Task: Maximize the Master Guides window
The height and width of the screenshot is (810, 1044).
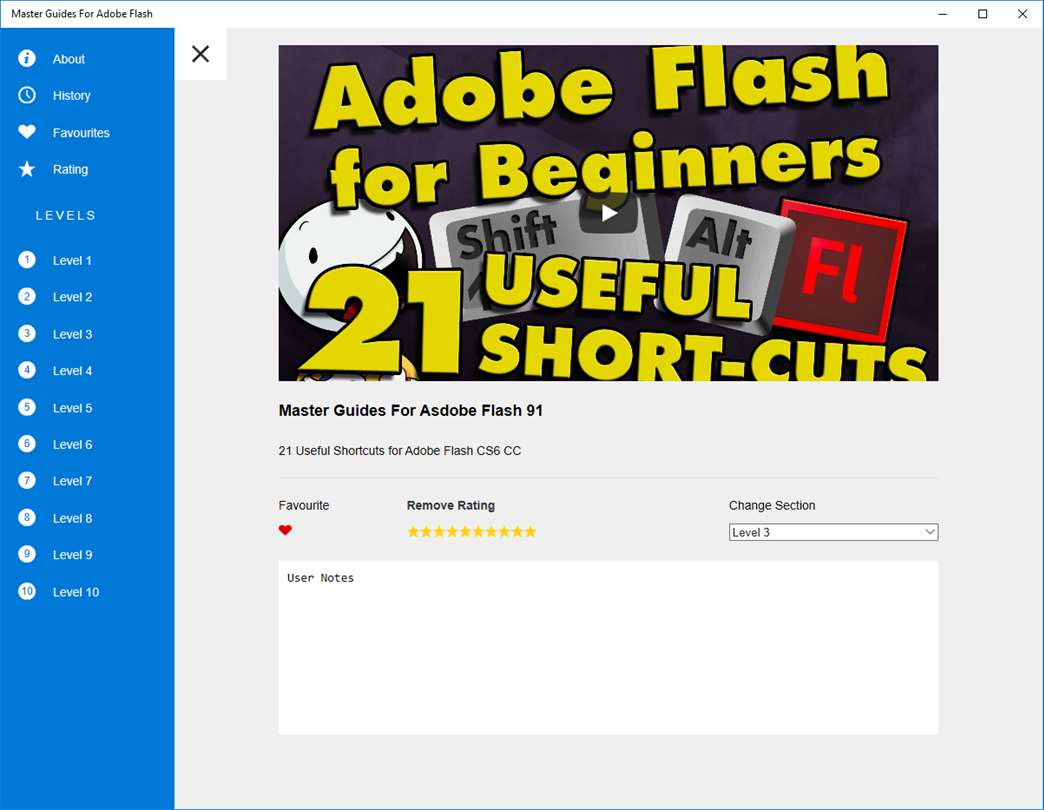Action: (983, 13)
